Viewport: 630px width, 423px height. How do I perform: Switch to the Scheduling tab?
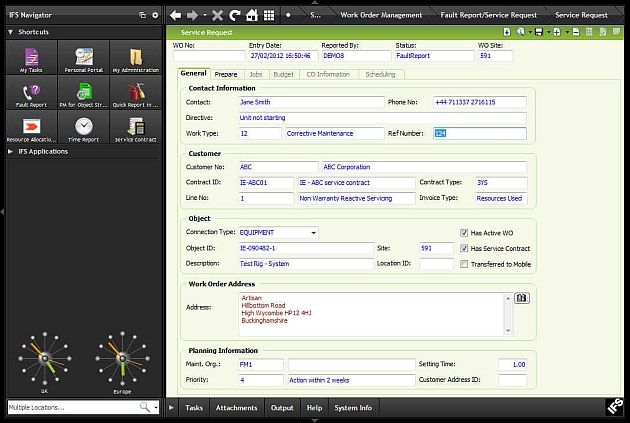point(380,74)
